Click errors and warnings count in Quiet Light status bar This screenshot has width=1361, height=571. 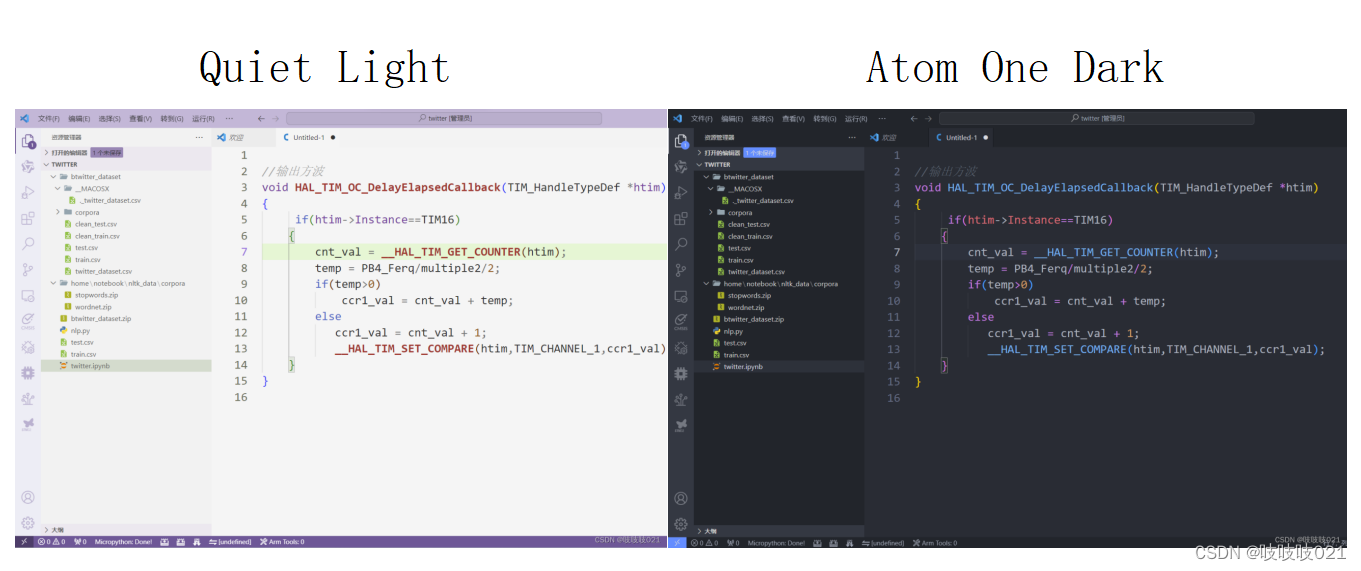(51, 541)
